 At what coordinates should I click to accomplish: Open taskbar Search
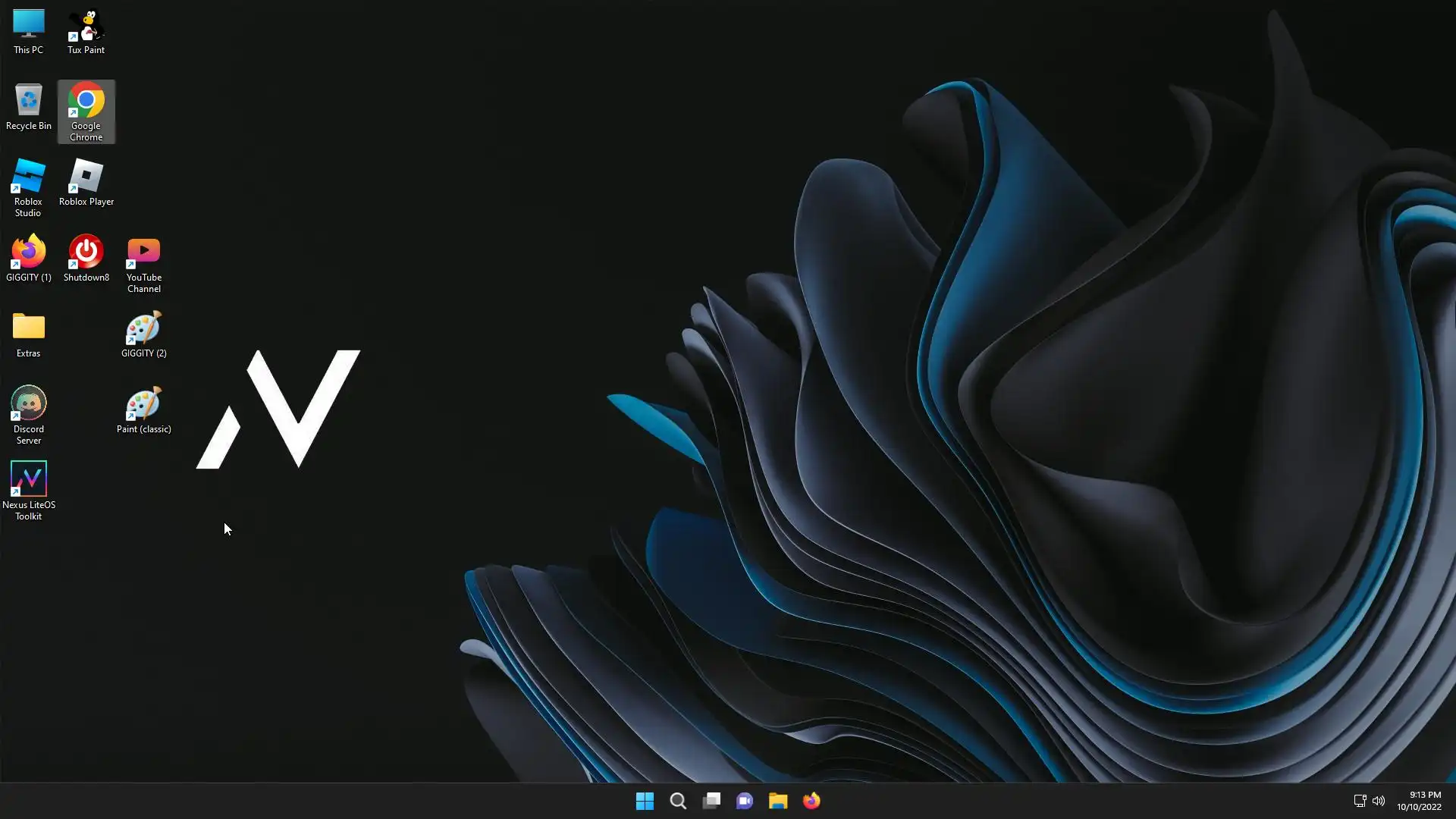(x=678, y=801)
